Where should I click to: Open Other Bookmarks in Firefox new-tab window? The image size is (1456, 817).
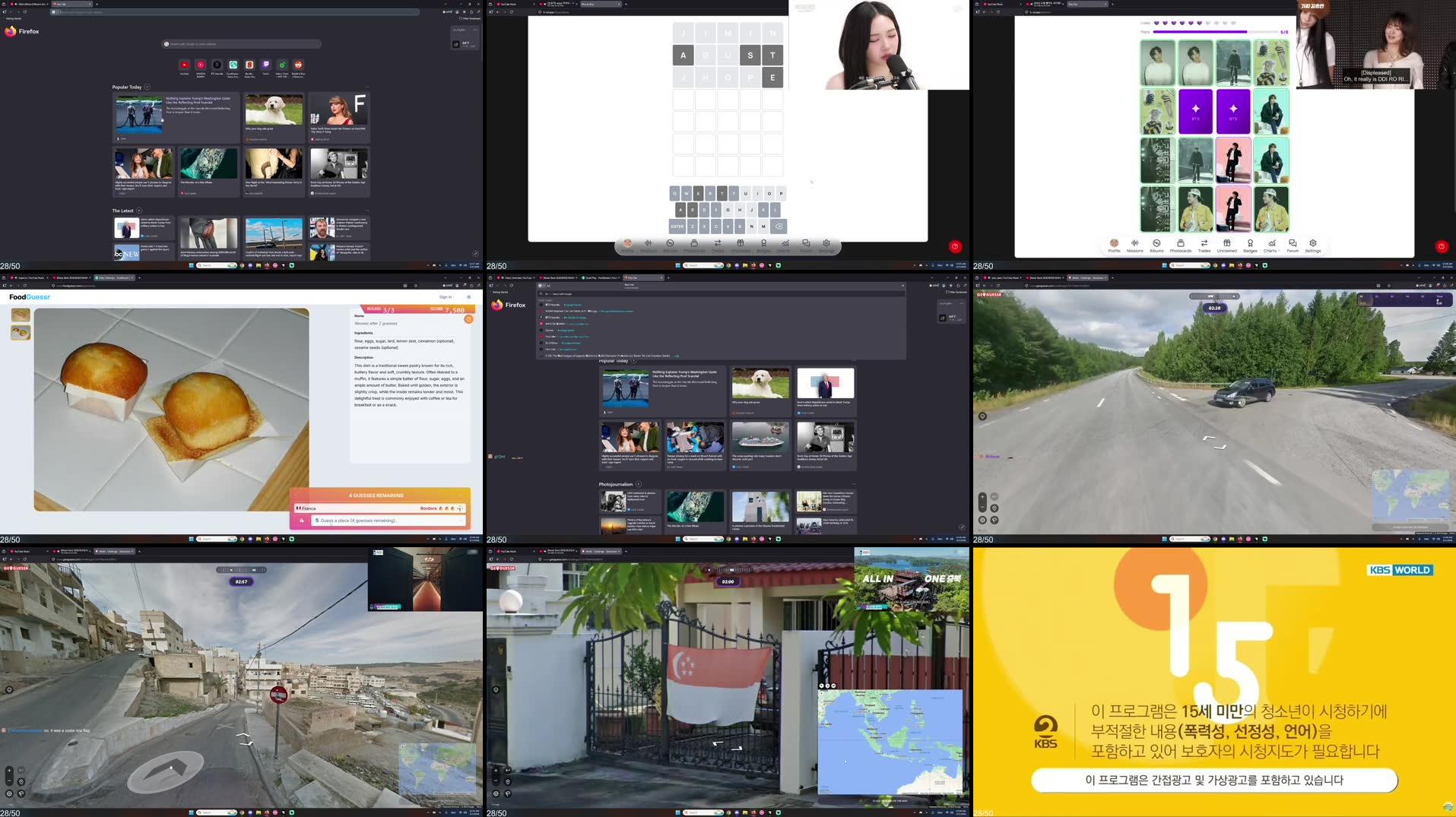471,18
